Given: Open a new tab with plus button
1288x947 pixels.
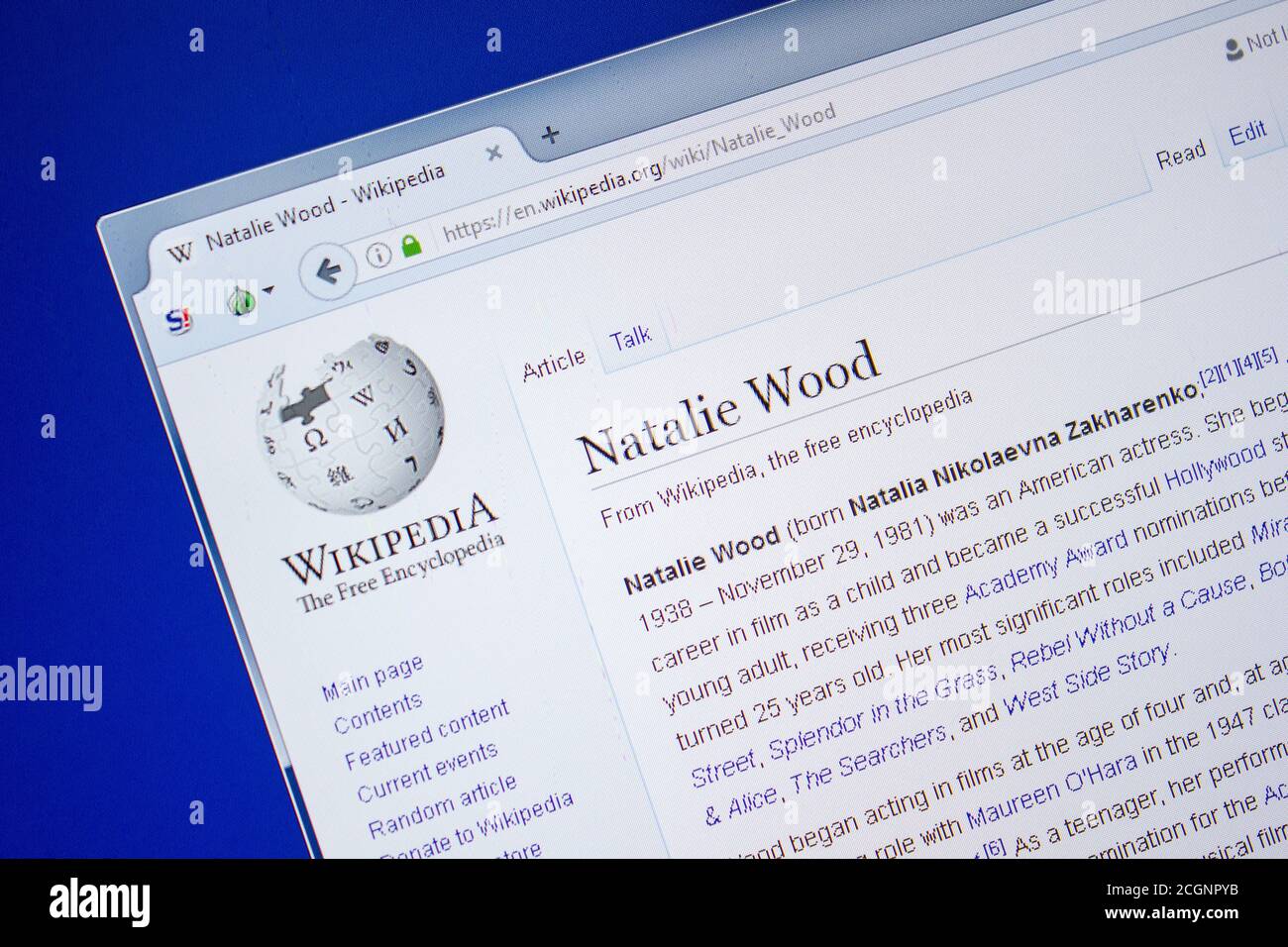Looking at the screenshot, I should tap(550, 135).
